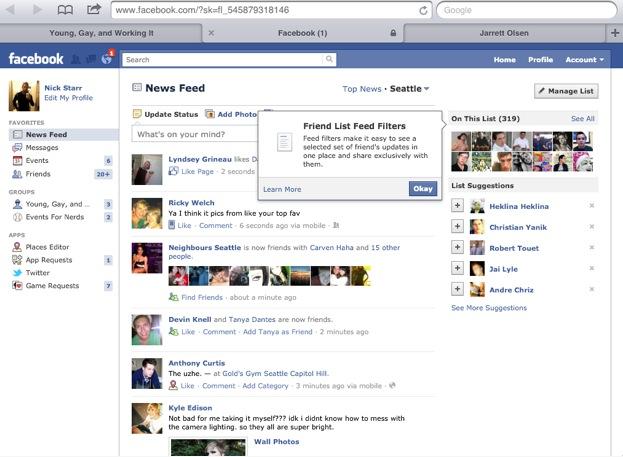Click the Wall Photos link
Viewport: 623px width, 457px height.
277,442
